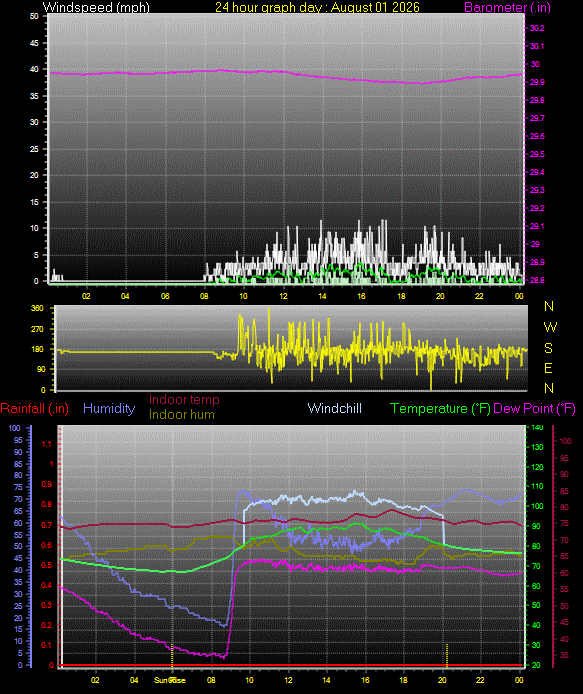Click the 45 value on windspeed axis

click(34, 43)
